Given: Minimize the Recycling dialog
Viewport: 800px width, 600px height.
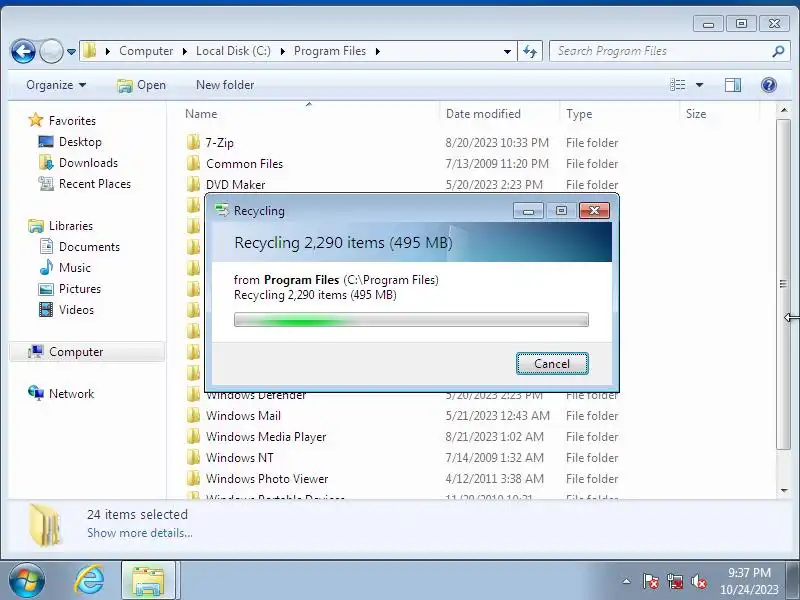Looking at the screenshot, I should pyautogui.click(x=529, y=211).
